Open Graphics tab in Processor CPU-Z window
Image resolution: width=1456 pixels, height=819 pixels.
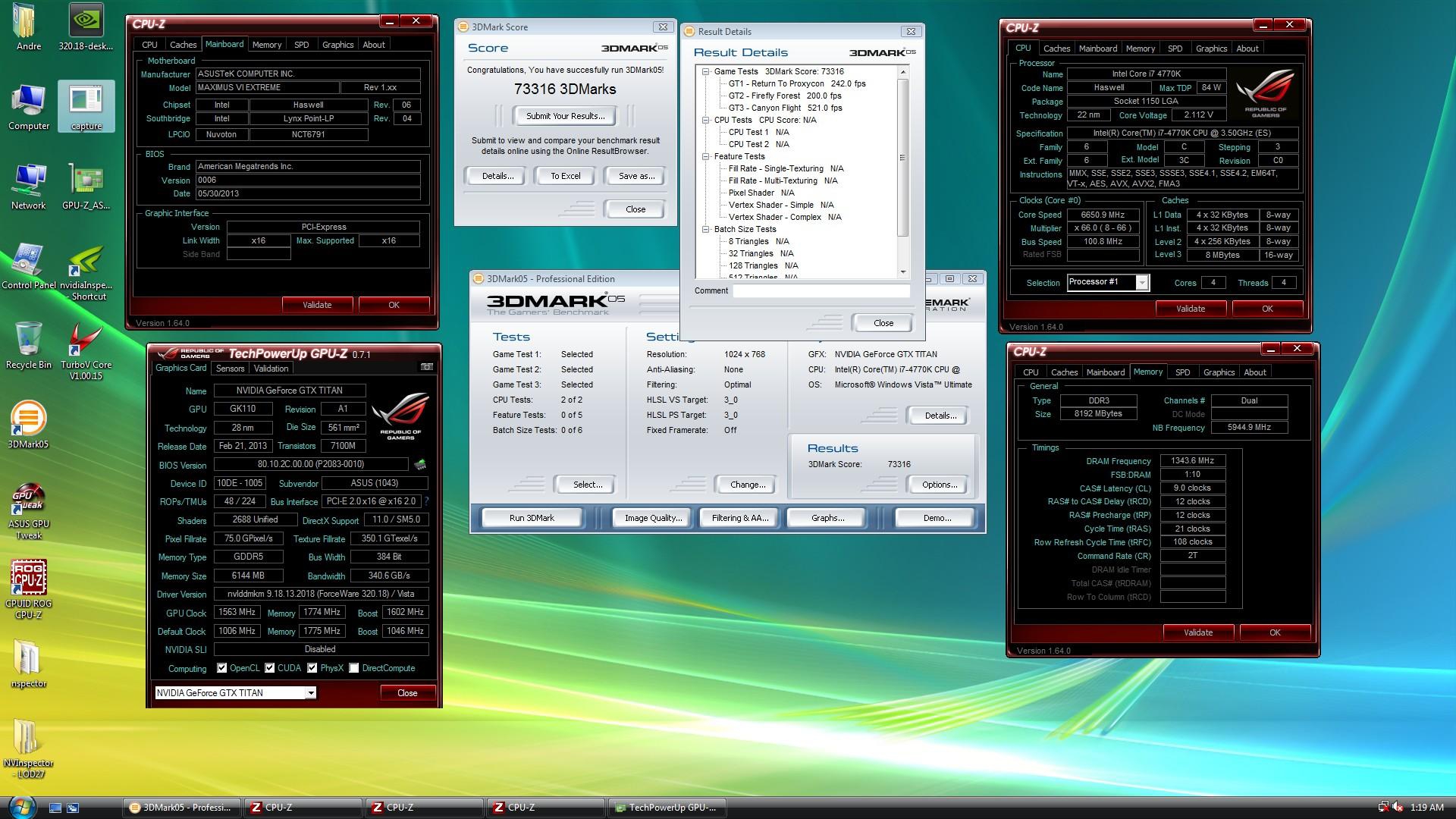coord(1211,49)
